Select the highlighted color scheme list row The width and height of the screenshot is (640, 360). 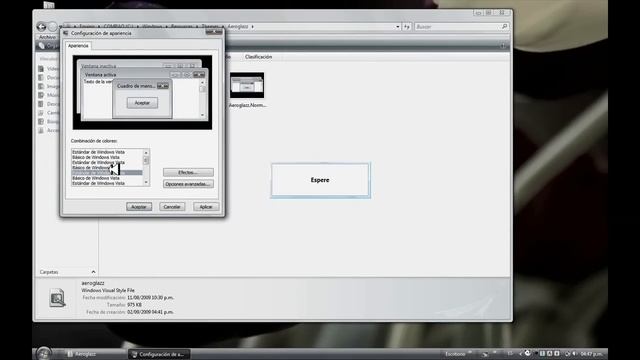[107, 173]
